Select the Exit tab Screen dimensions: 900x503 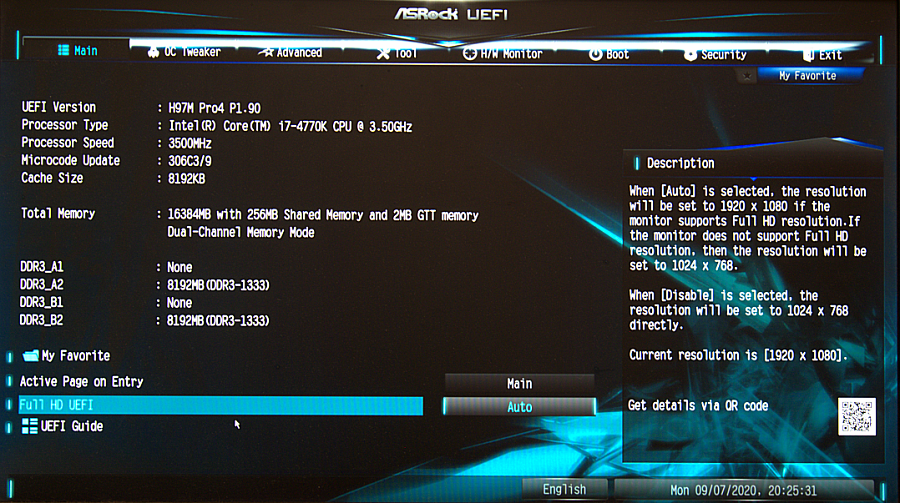pyautogui.click(x=823, y=55)
